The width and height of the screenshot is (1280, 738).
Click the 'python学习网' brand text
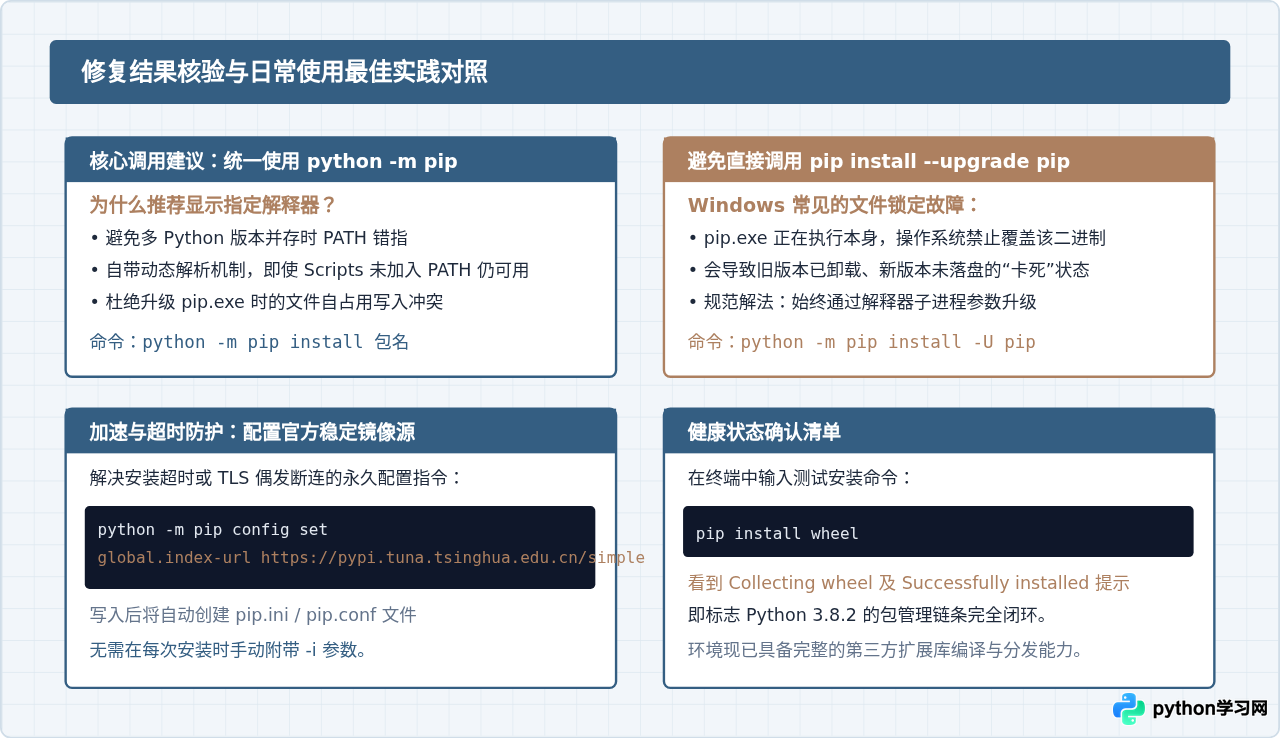[x=1210, y=709]
